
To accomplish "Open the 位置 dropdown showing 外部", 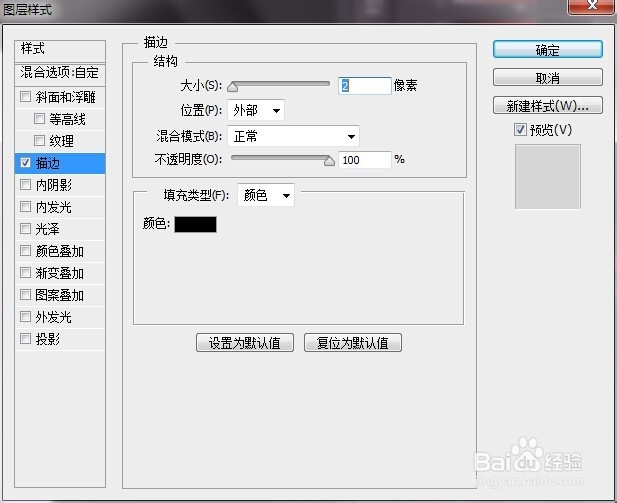I will point(256,110).
